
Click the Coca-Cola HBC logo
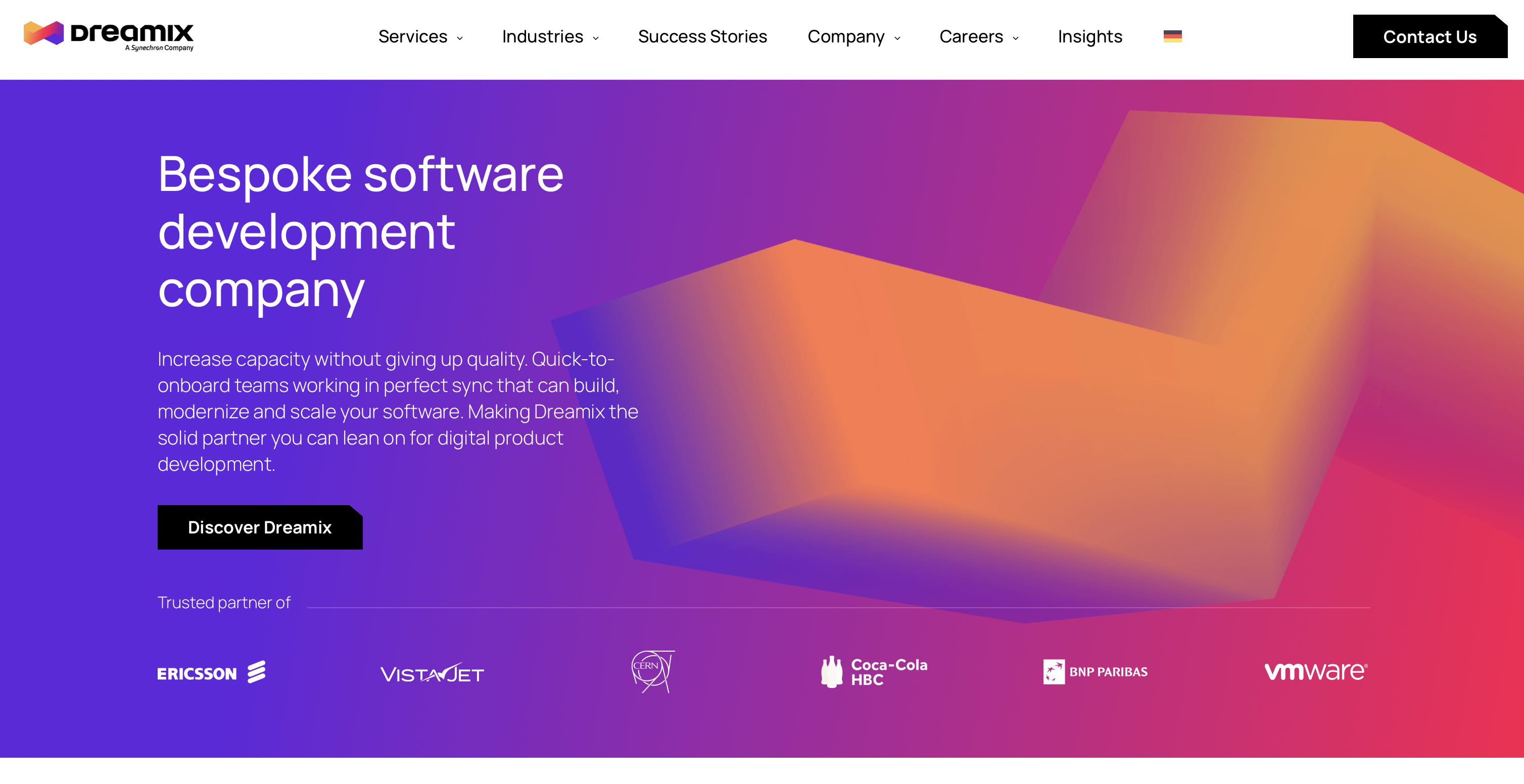click(x=874, y=672)
